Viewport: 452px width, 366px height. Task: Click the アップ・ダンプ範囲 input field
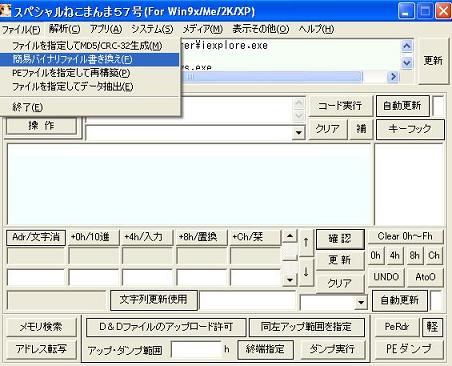click(x=197, y=349)
